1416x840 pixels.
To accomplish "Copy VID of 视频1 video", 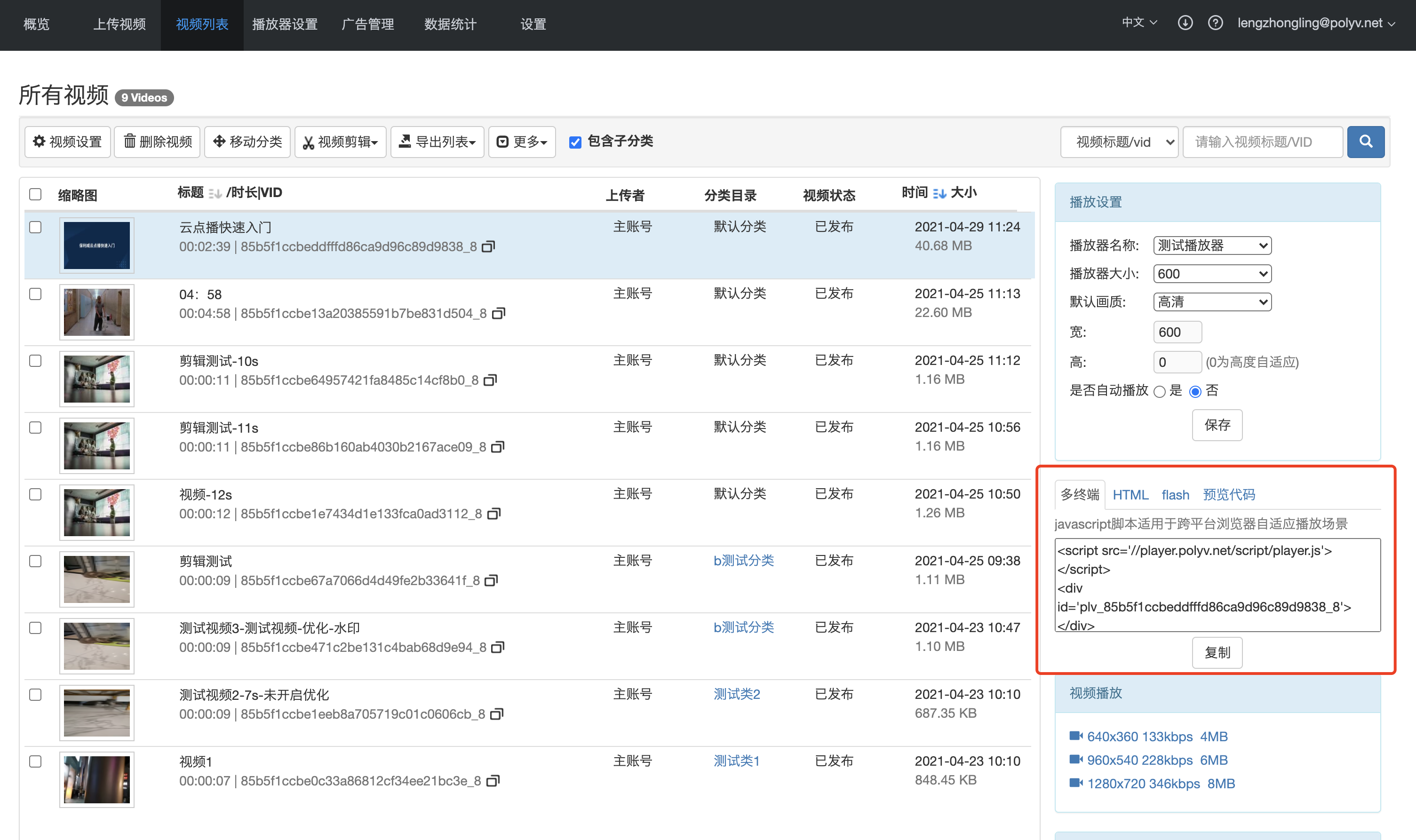I will click(493, 781).
